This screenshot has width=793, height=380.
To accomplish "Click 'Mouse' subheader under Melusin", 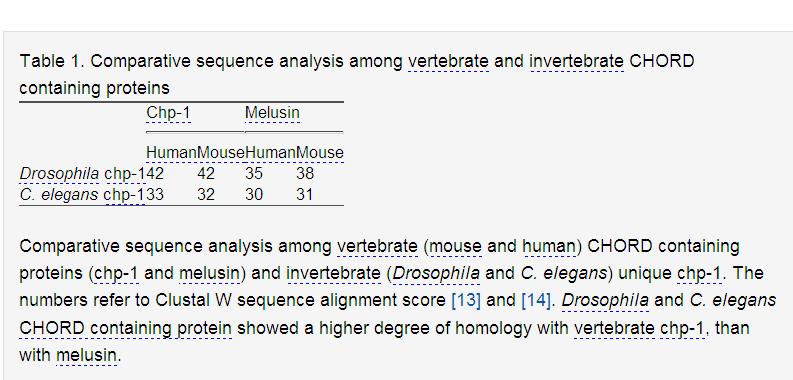I will tap(320, 153).
